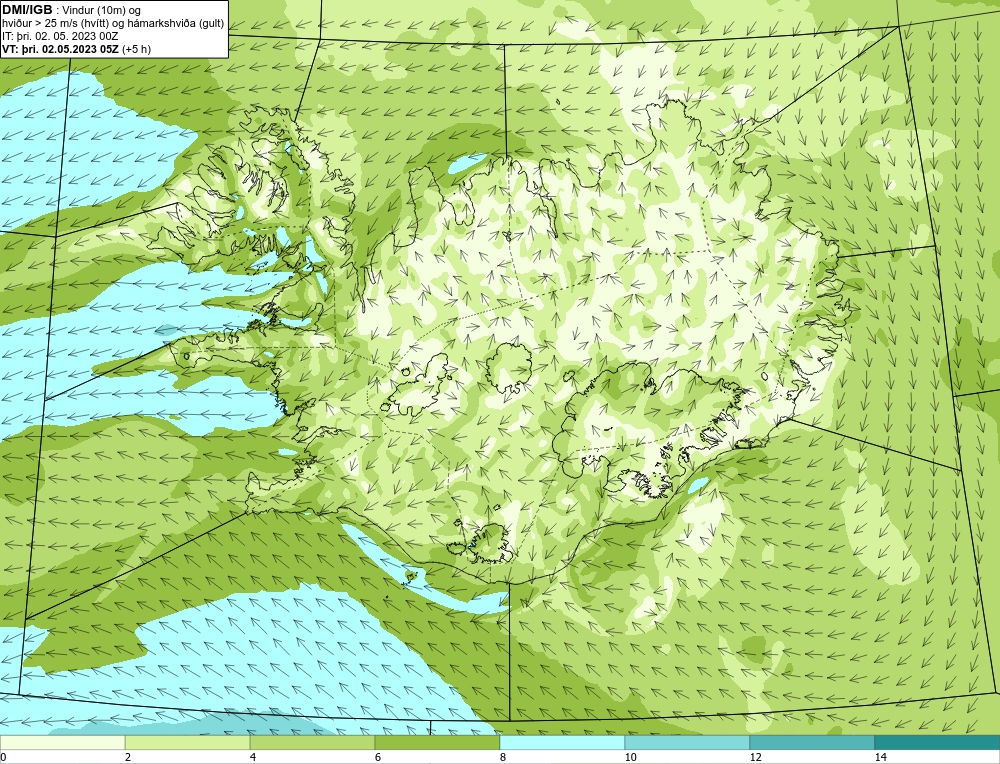The width and height of the screenshot is (1000, 764).
Task: Choose the dark teal swatch above 14 m/s
Action: coord(938,742)
